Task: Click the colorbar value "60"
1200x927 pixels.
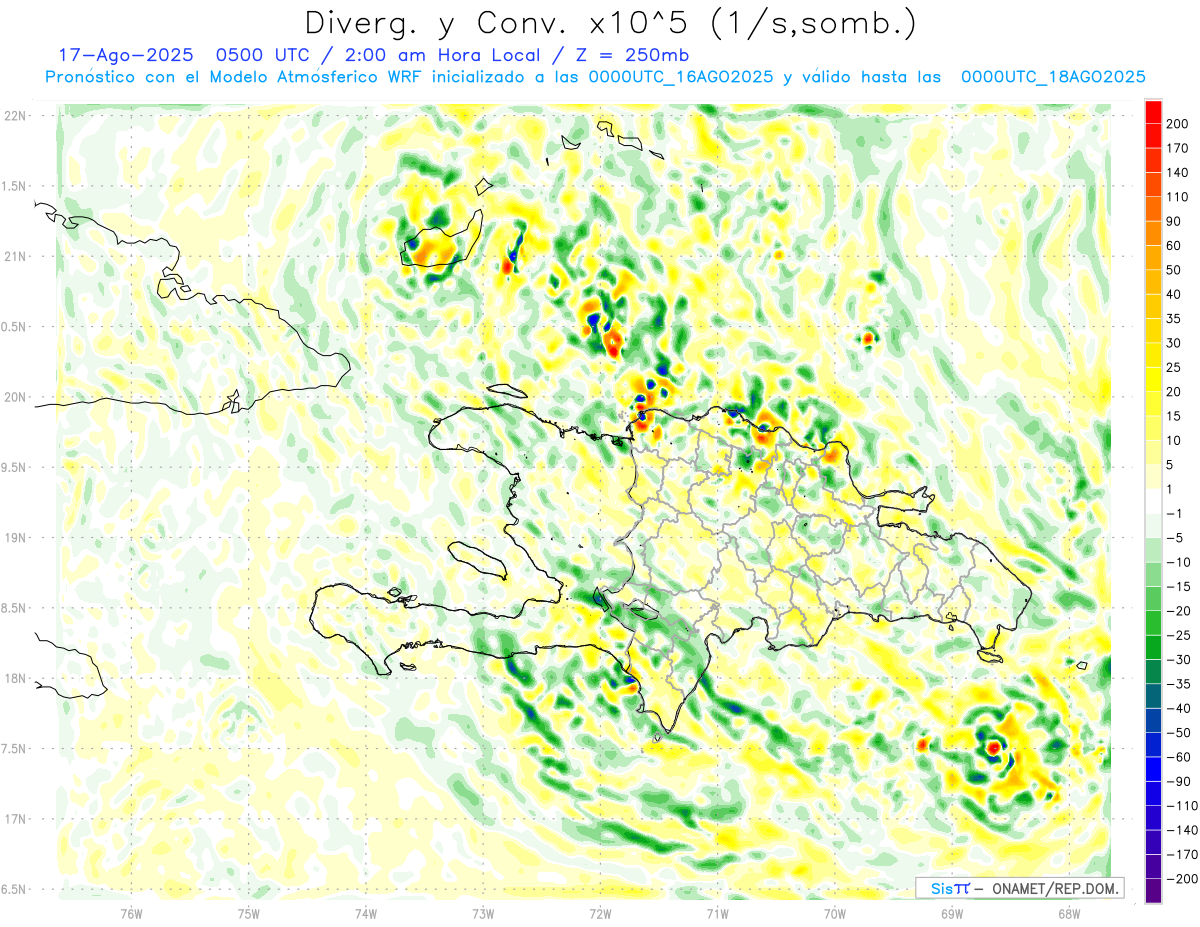Action: [x=1174, y=246]
